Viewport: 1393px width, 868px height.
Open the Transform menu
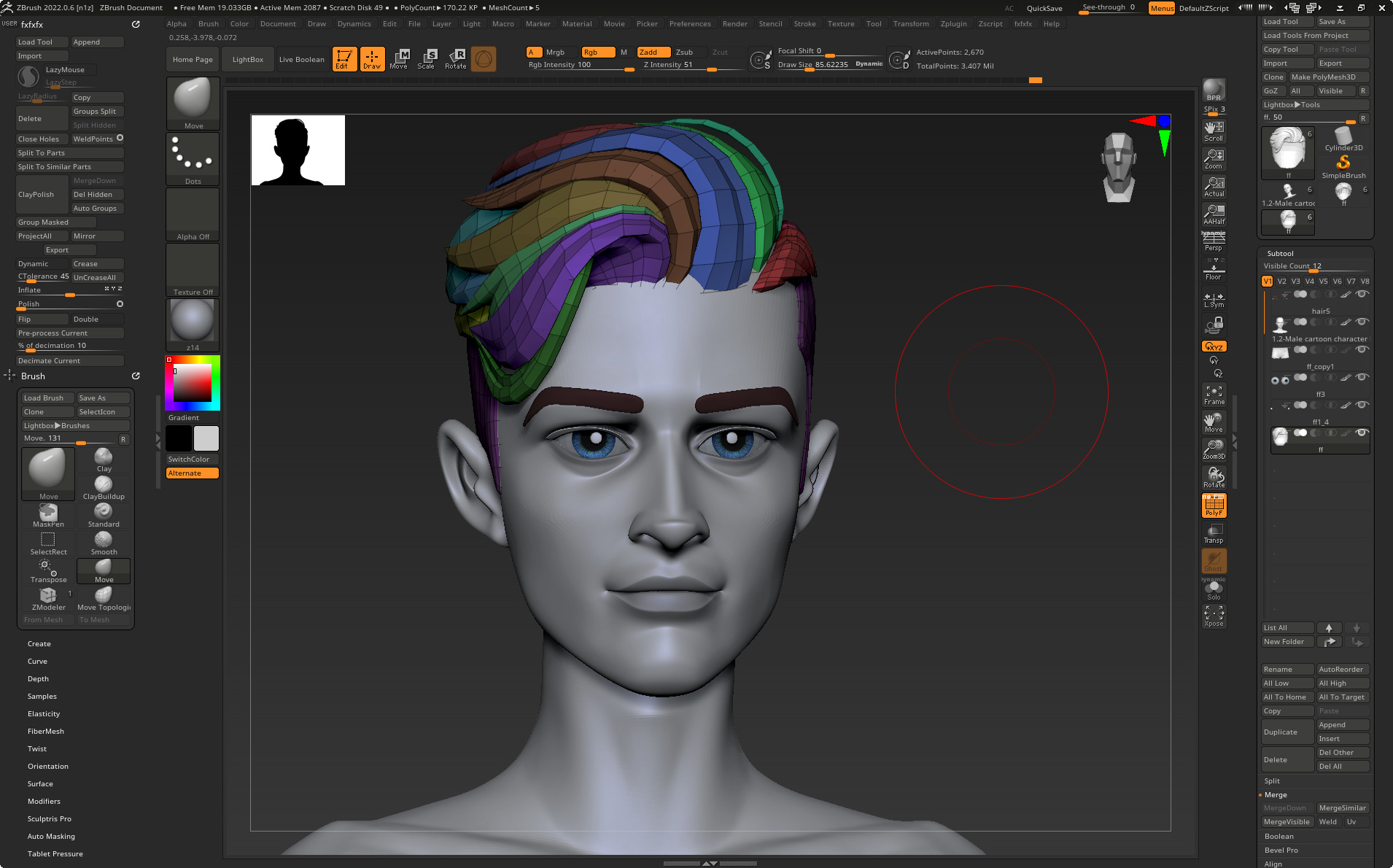coord(911,24)
